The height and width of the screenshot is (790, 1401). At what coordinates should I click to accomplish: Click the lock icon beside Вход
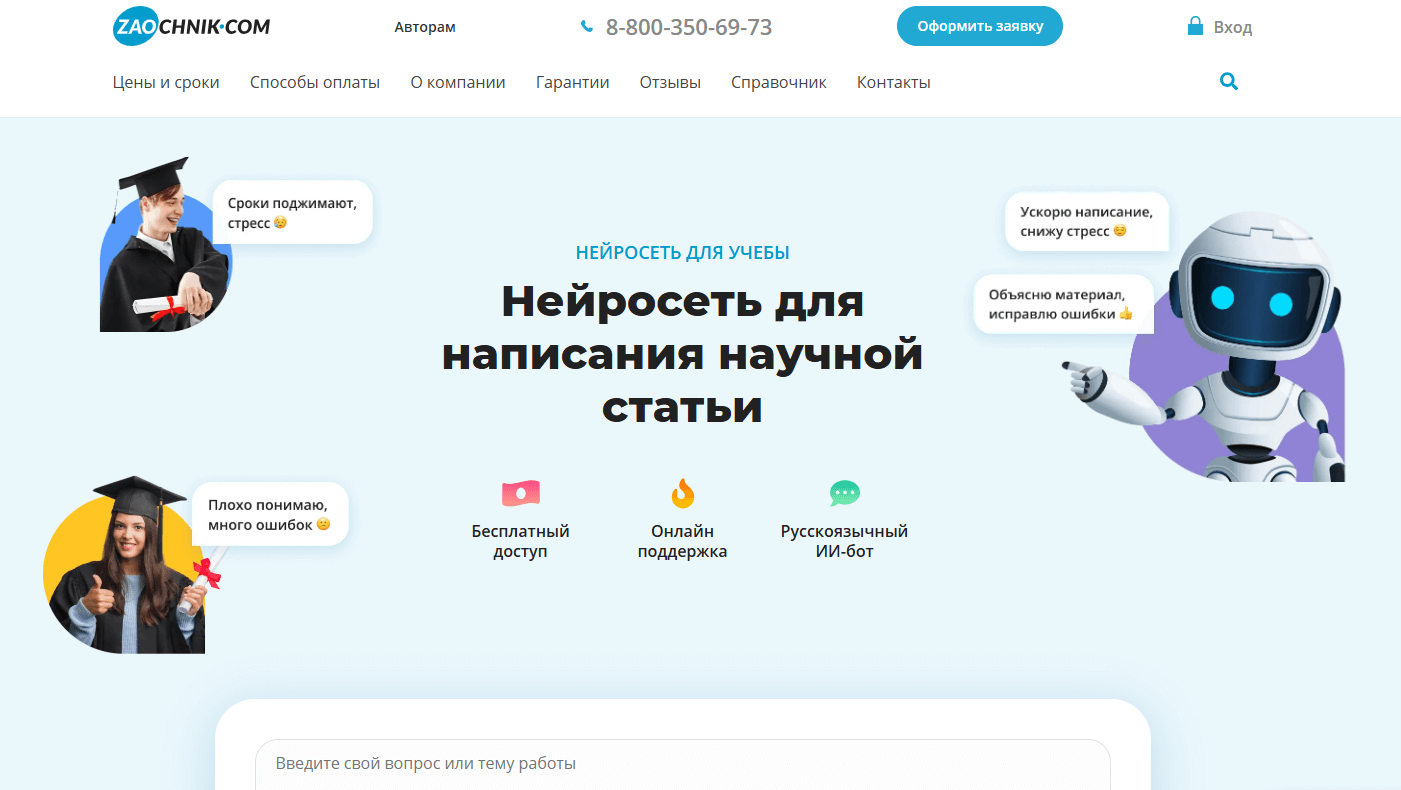click(1194, 27)
